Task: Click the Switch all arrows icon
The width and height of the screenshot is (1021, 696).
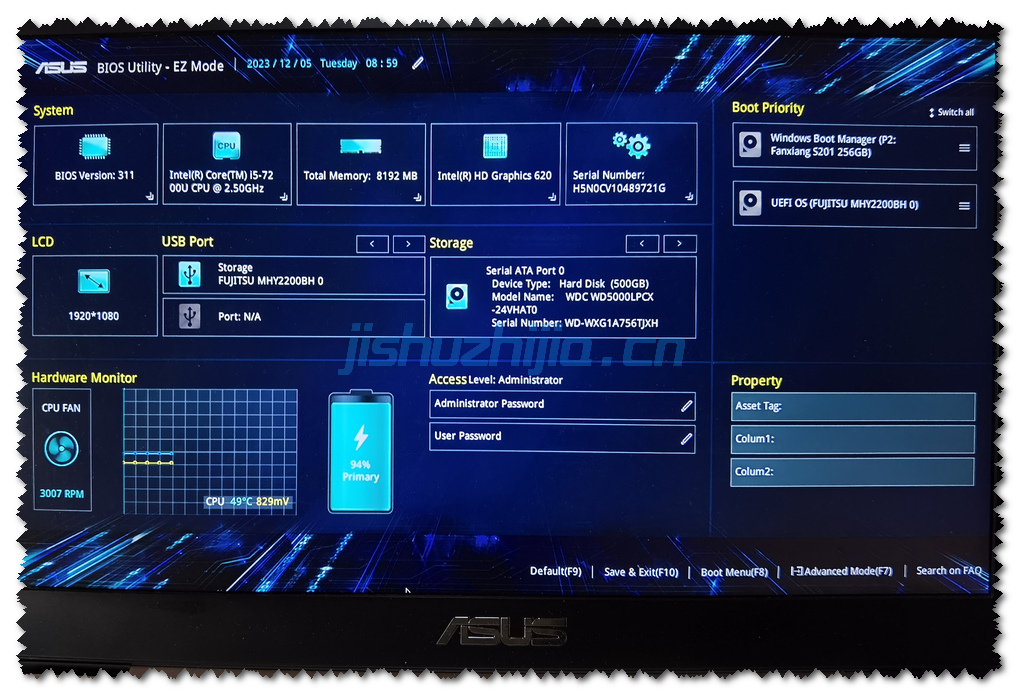Action: tap(931, 112)
